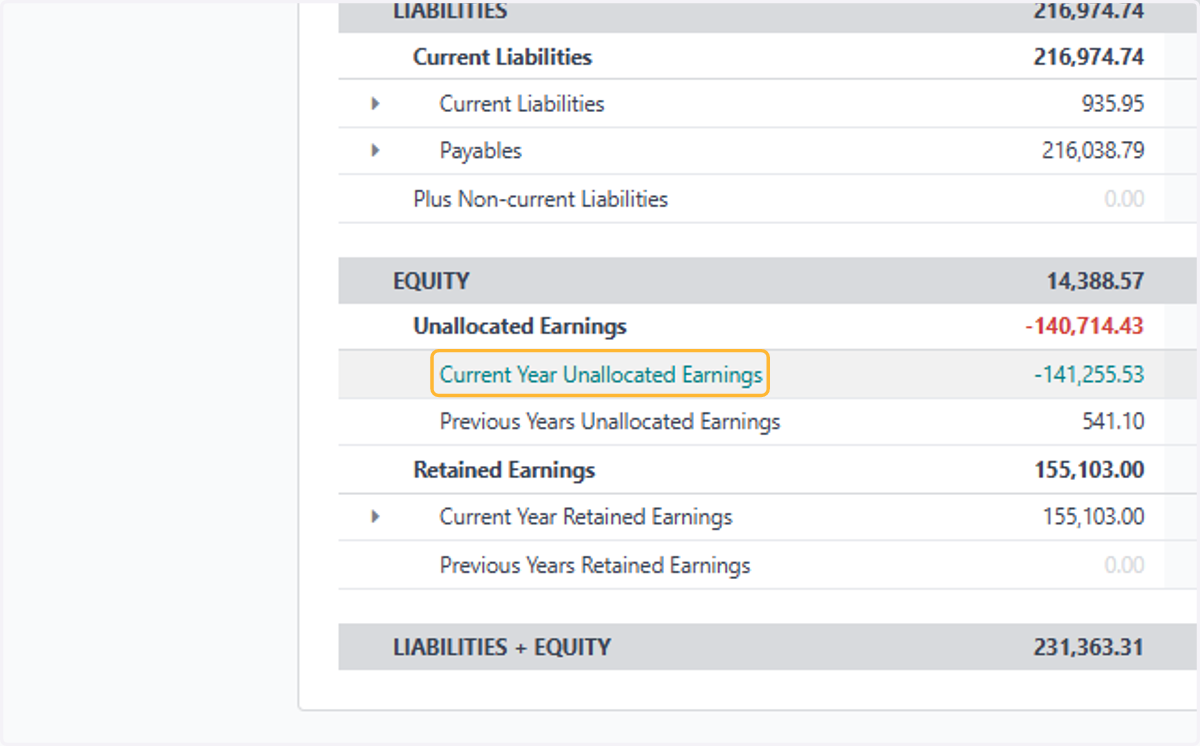This screenshot has height=746, width=1200.
Task: Click the red -140,714.43 amount
Action: click(x=1085, y=326)
